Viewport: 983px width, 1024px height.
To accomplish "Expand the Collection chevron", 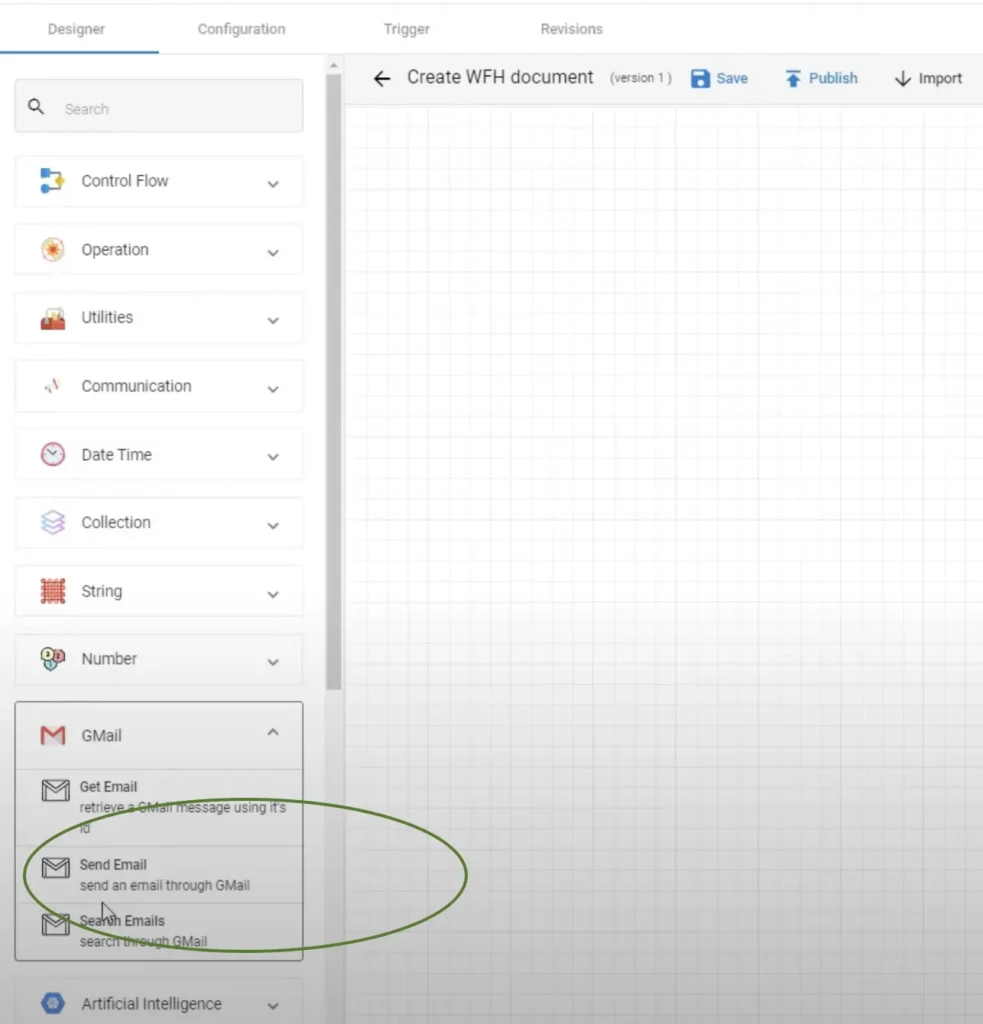I will pos(273,526).
